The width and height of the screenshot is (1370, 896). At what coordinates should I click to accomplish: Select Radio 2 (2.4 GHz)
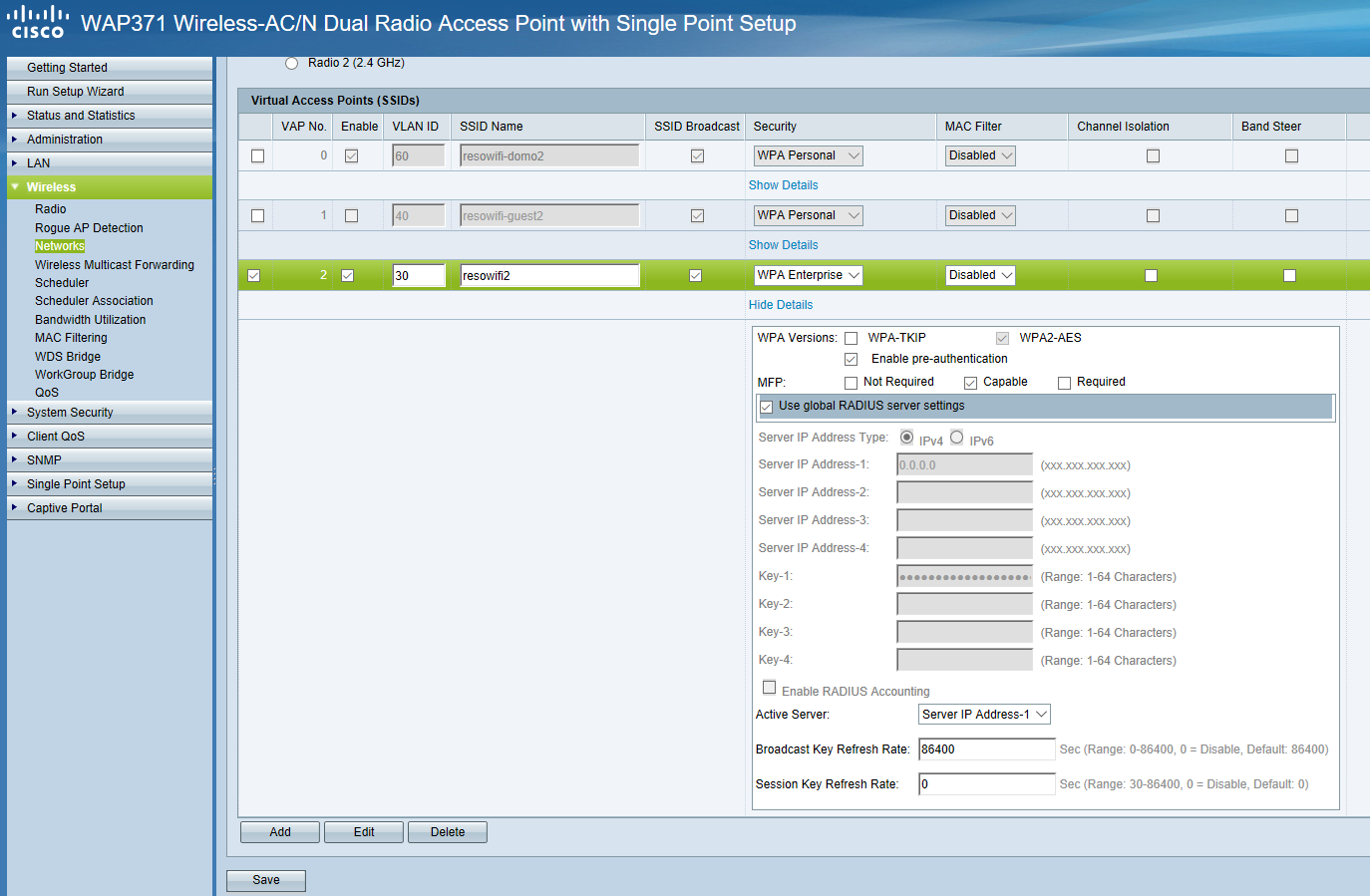292,63
